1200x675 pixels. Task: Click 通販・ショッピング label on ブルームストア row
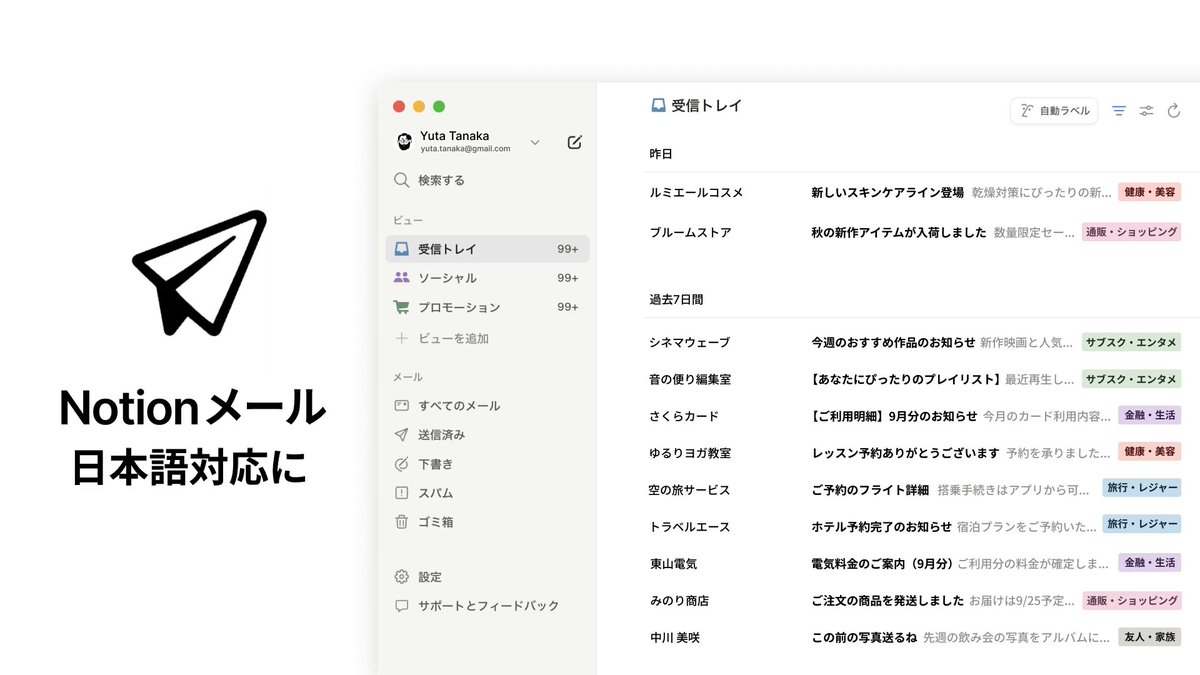click(1131, 232)
